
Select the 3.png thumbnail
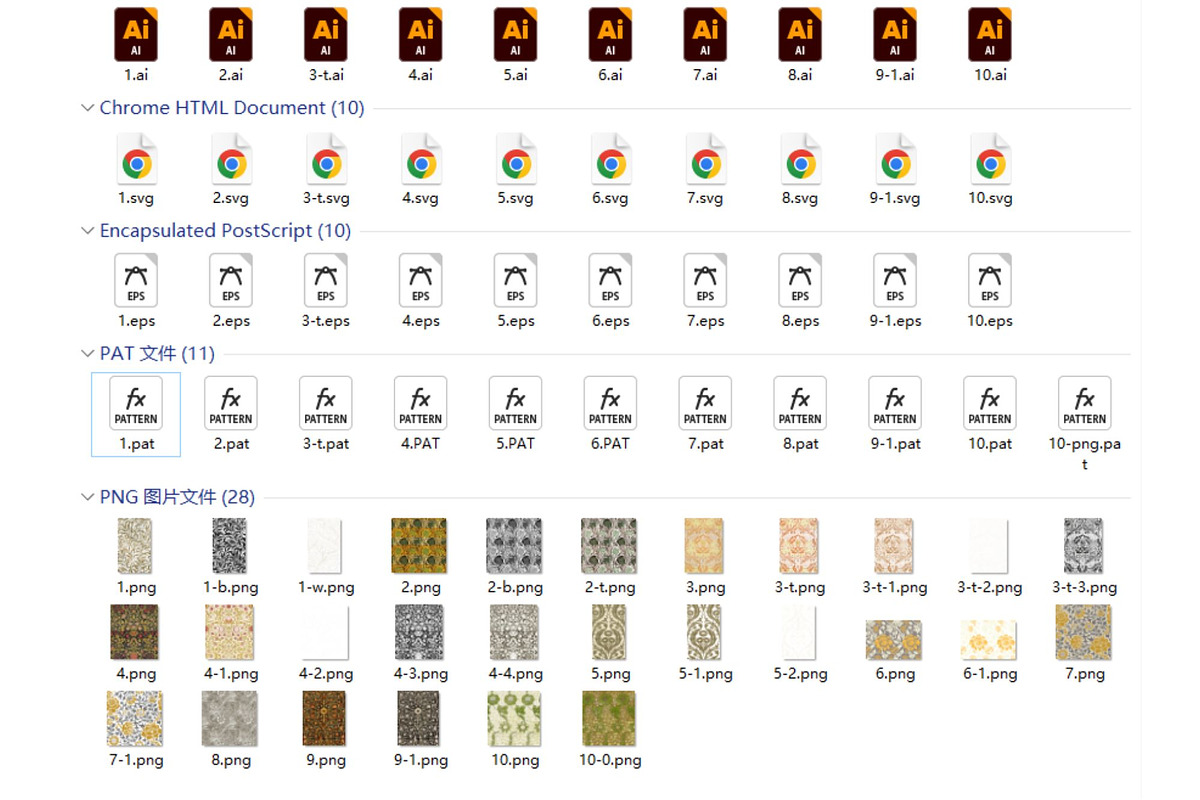point(704,546)
